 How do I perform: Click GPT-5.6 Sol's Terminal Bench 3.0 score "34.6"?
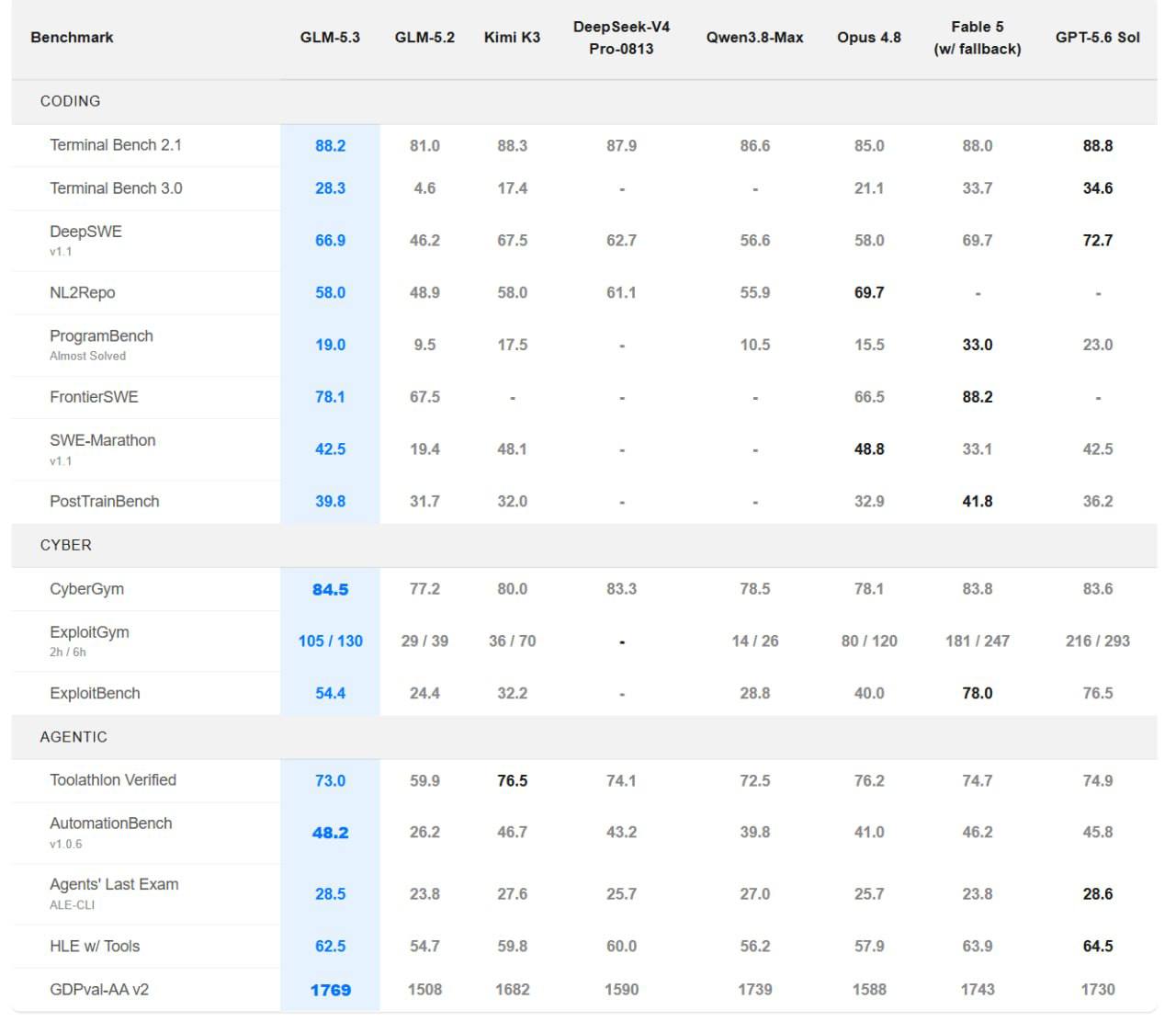tap(1098, 188)
